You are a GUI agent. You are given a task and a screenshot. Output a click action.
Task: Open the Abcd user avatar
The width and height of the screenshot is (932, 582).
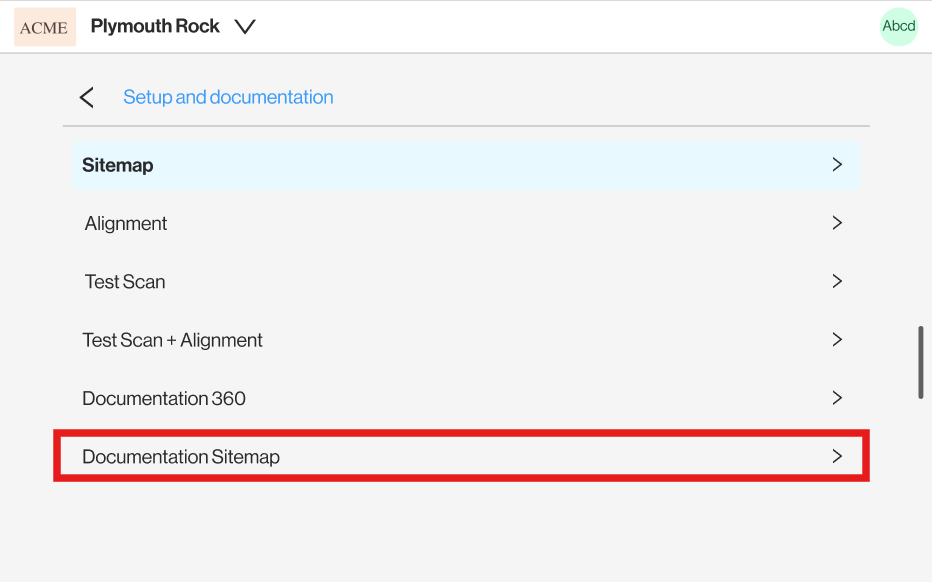(899, 26)
